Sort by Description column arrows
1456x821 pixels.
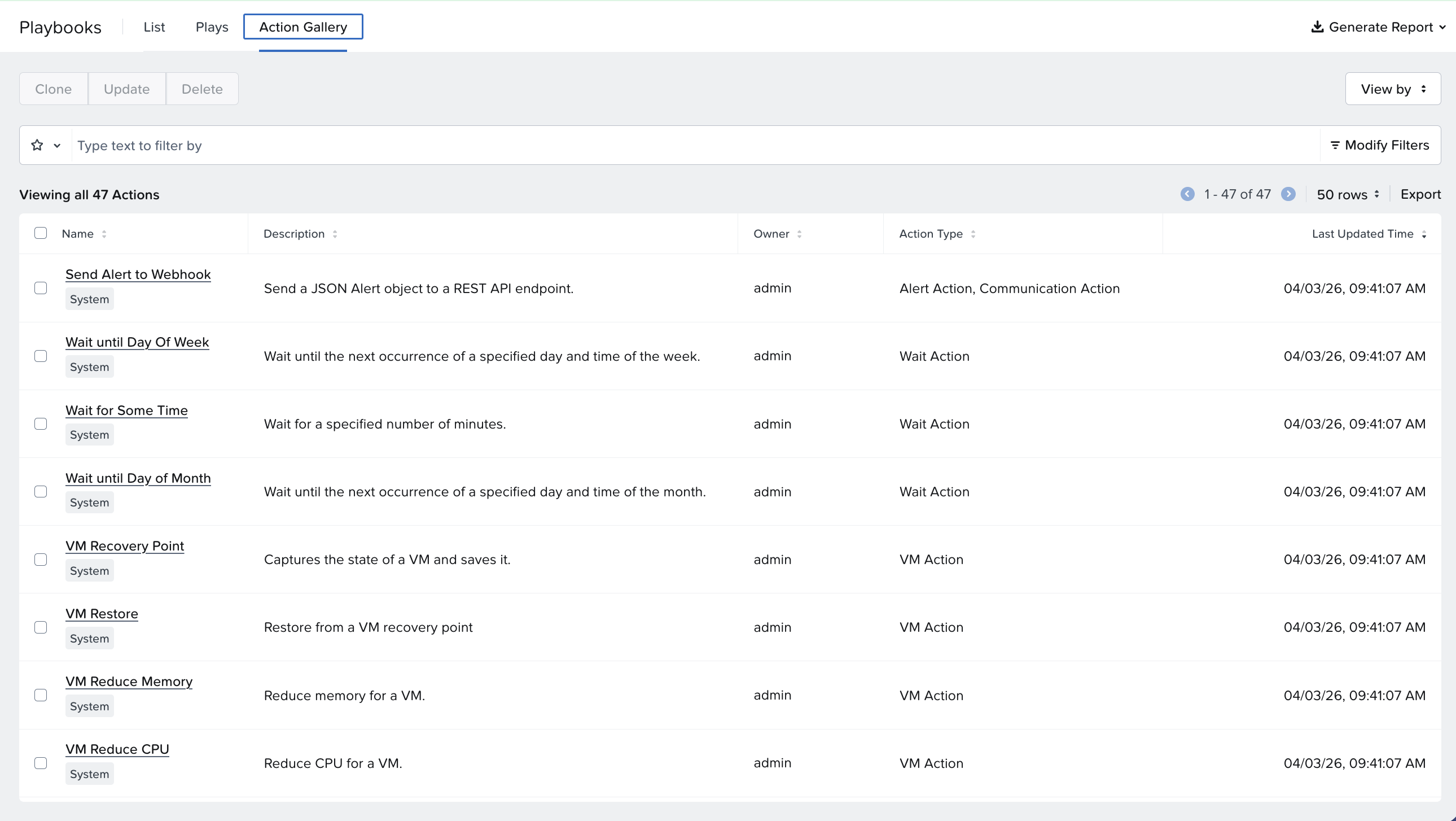point(335,234)
